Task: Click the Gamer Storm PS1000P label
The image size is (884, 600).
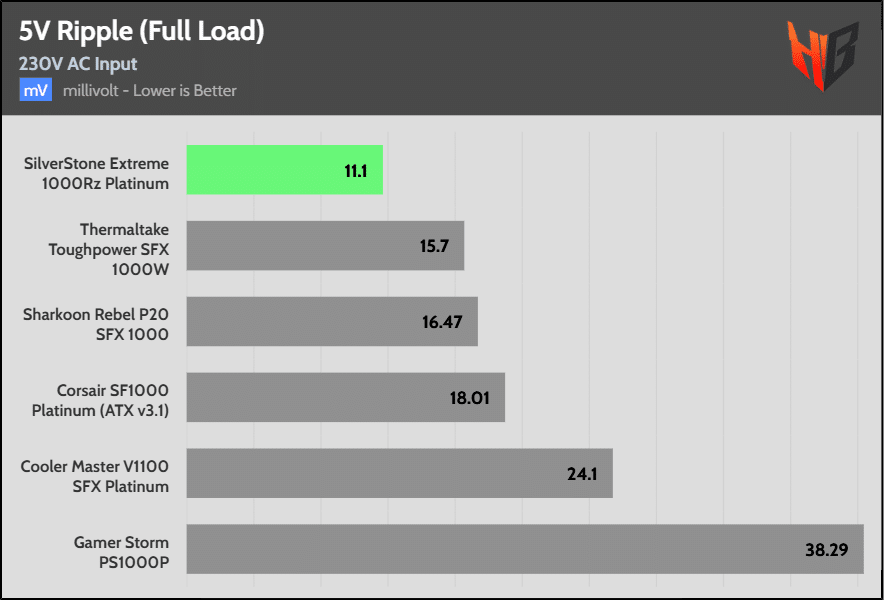Action: pos(121,553)
